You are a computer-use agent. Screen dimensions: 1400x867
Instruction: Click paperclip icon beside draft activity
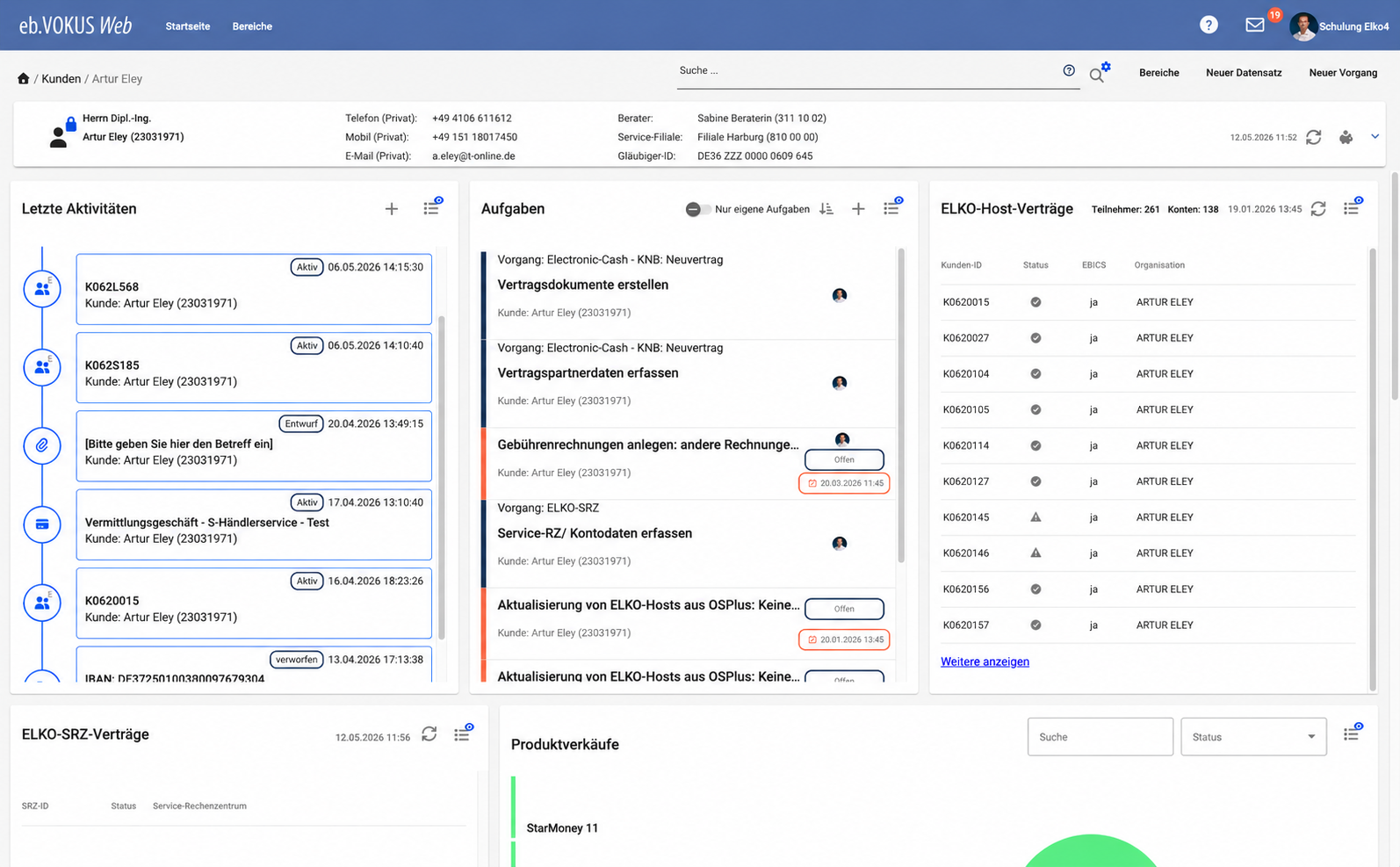pos(42,445)
